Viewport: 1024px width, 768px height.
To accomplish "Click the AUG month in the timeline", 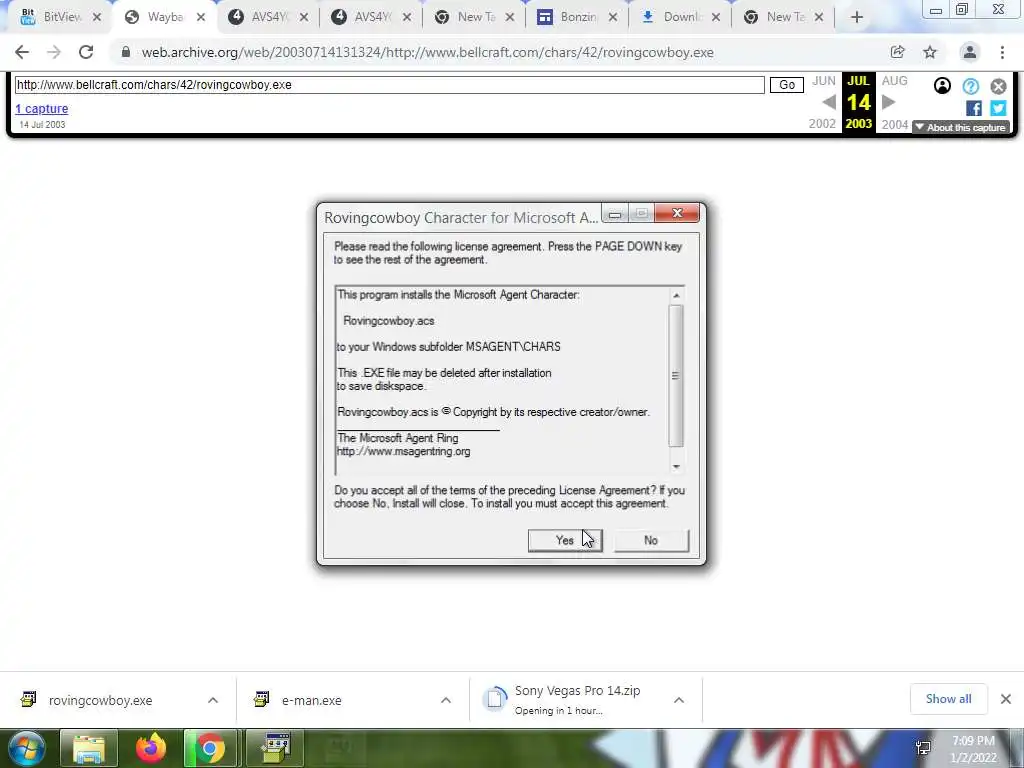I will point(894,81).
